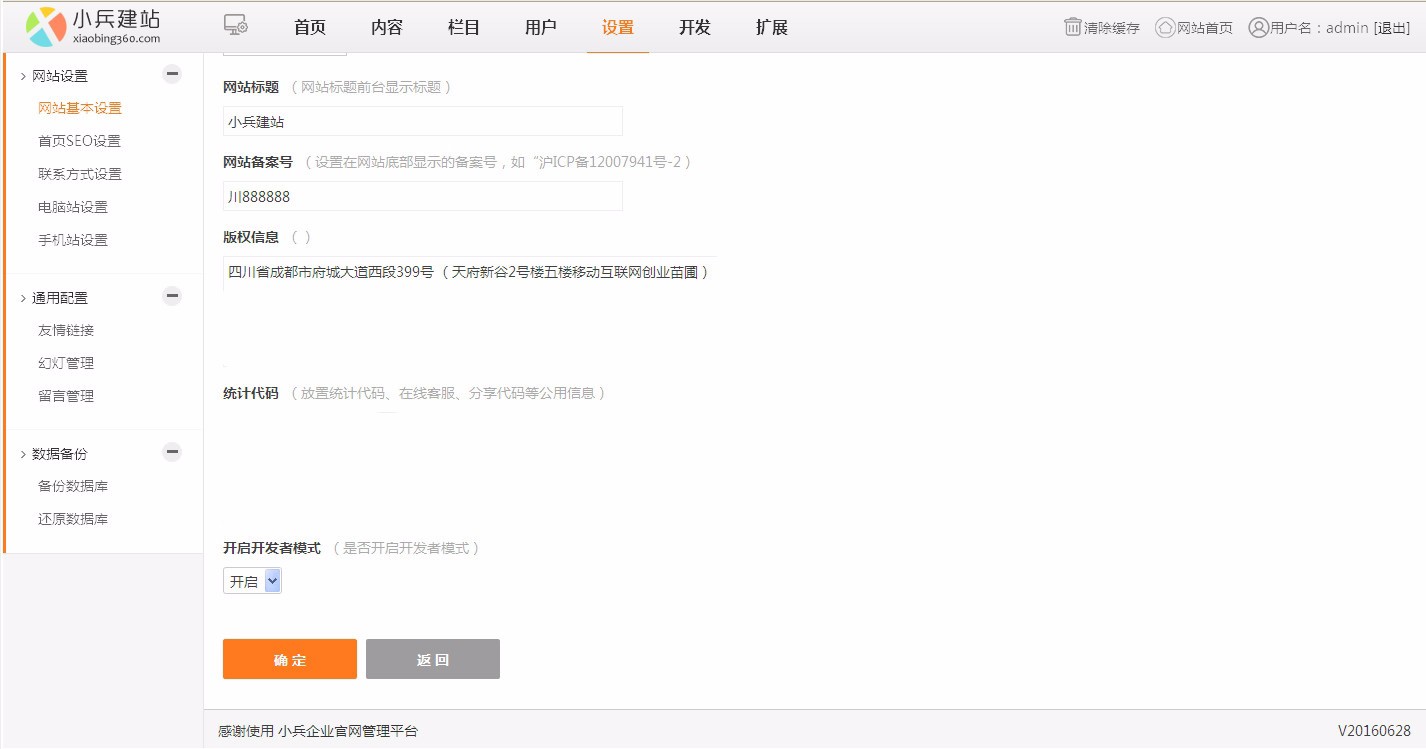This screenshot has width=1426, height=749.
Task: Open the 内容 menu
Action: click(x=387, y=27)
